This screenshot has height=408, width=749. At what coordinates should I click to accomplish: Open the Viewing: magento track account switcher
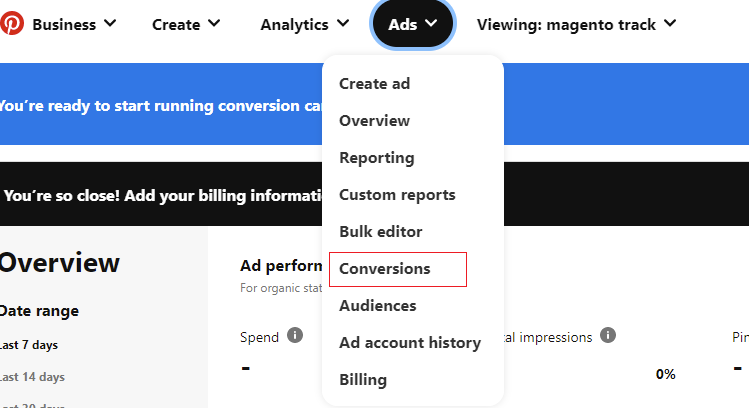point(576,24)
